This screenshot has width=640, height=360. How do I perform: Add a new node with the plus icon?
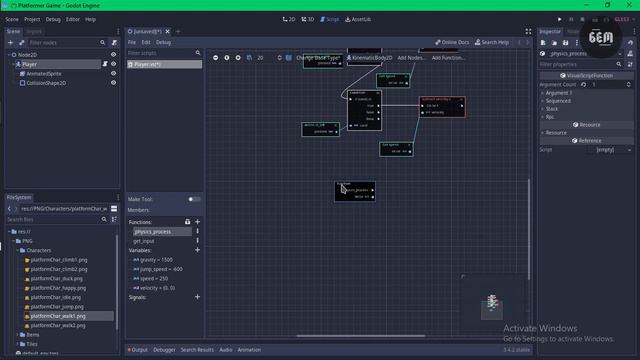pos(11,42)
